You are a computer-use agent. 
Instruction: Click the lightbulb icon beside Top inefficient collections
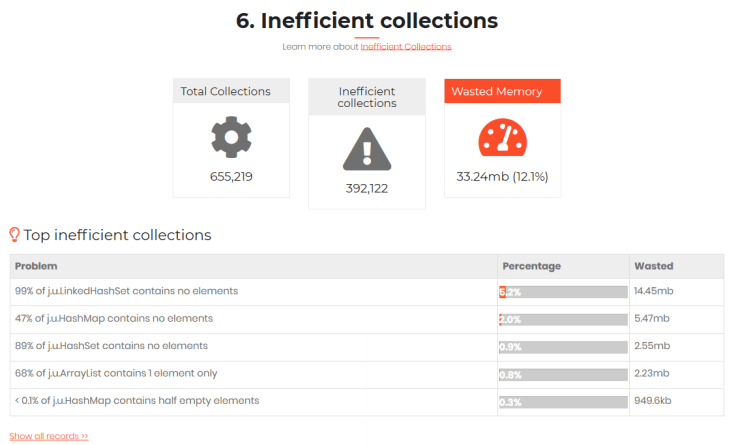tap(15, 234)
